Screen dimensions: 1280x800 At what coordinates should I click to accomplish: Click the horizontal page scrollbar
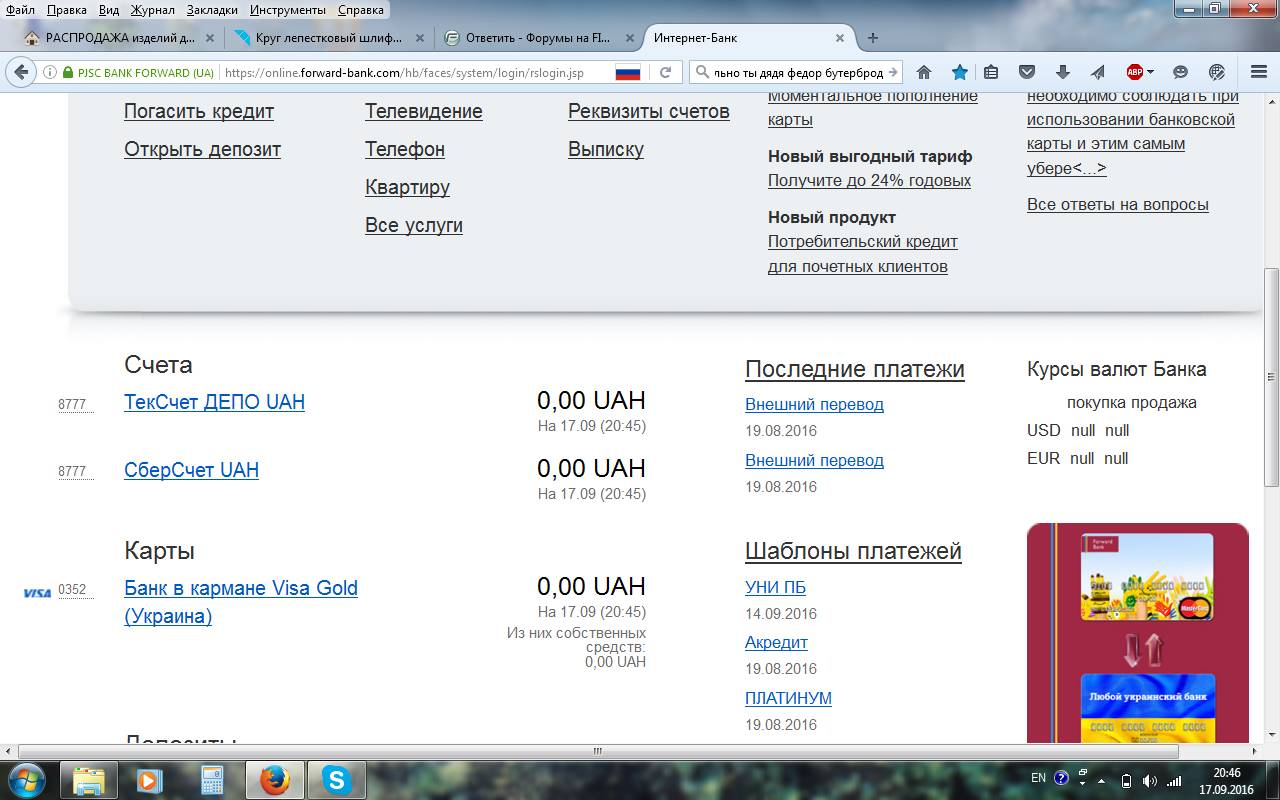pyautogui.click(x=598, y=751)
